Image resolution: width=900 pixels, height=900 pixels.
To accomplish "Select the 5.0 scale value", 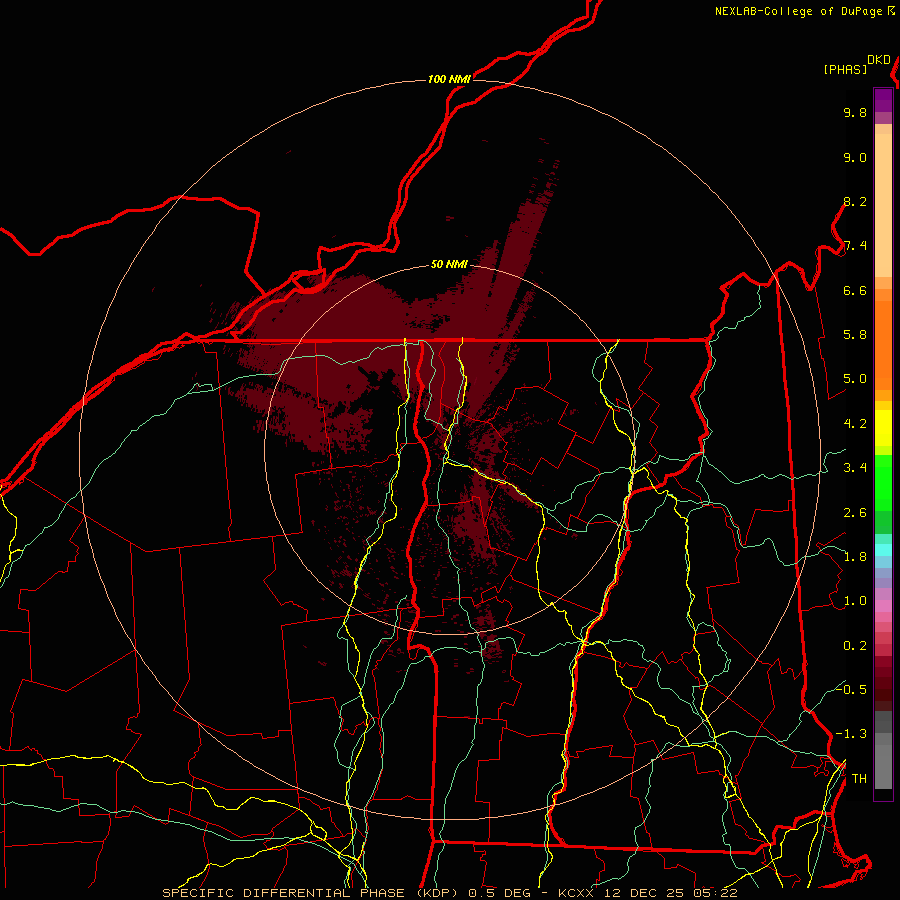I will tap(855, 379).
